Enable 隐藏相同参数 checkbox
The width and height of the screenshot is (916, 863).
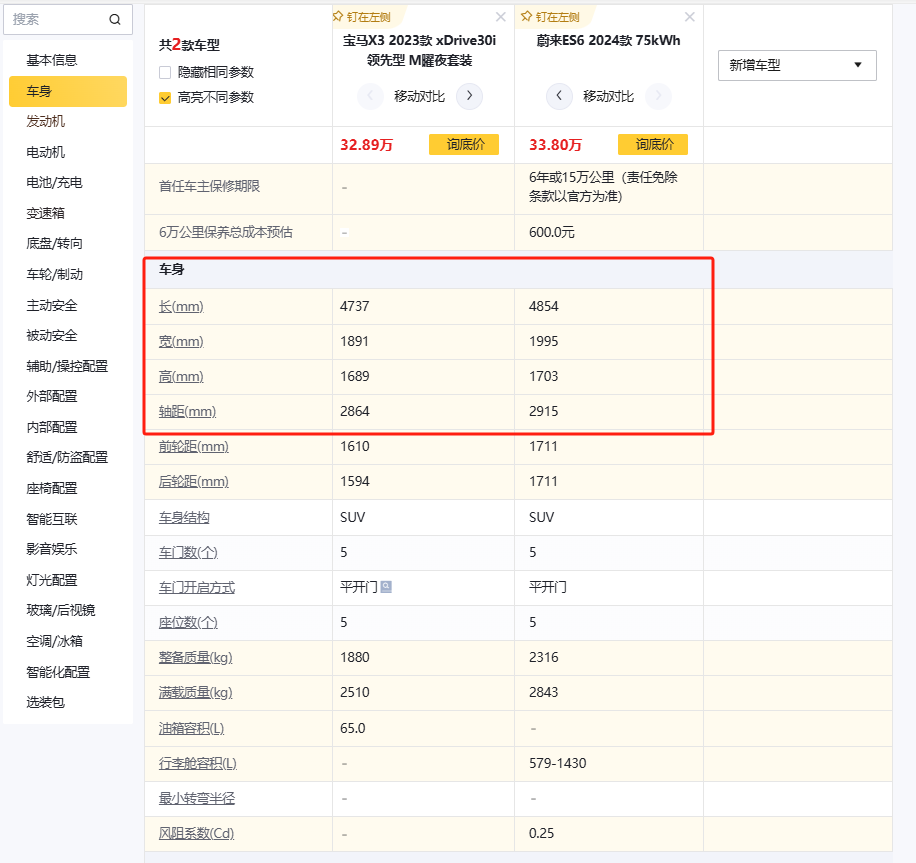(x=165, y=72)
